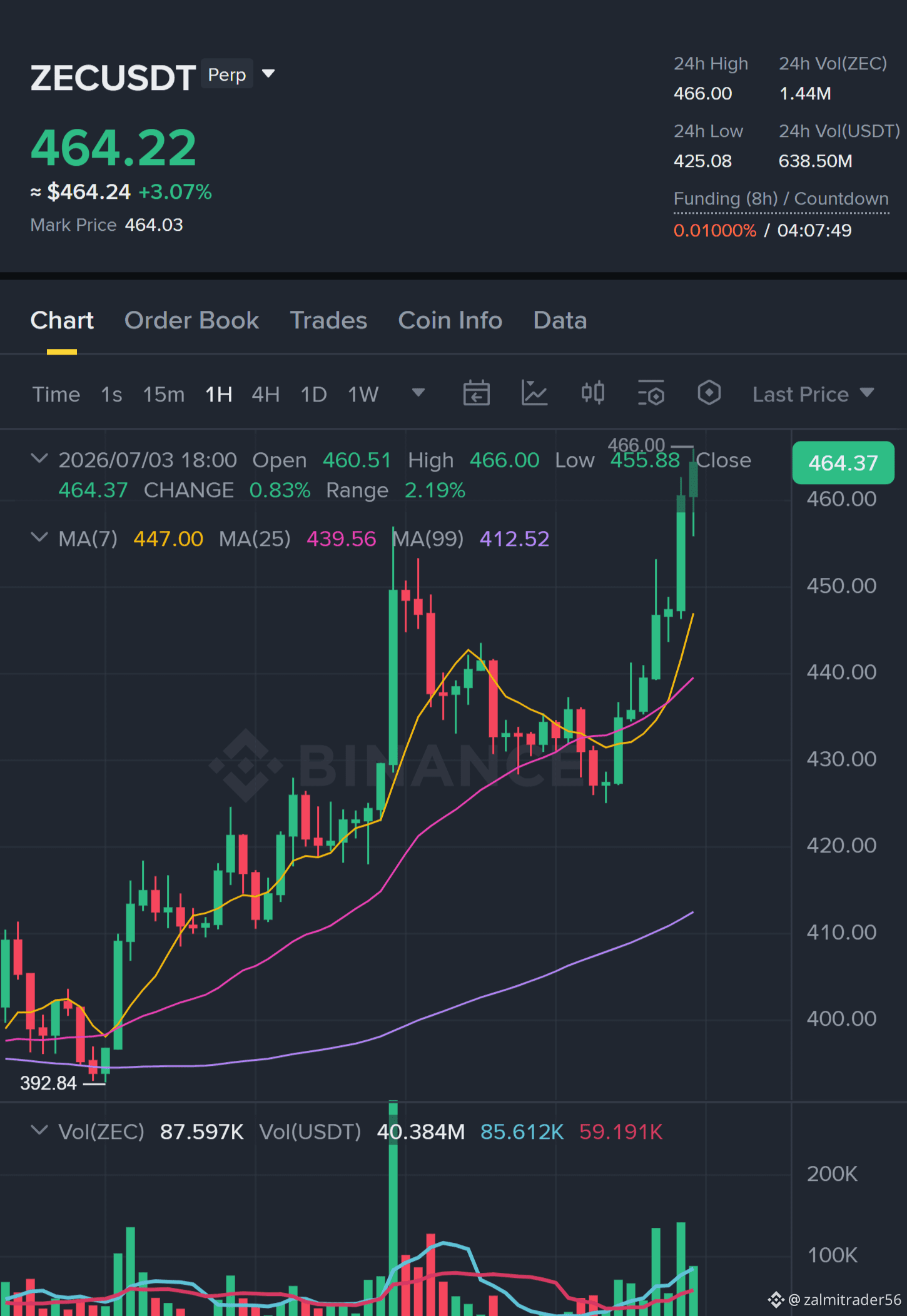
Task: Open the date jump calendar icon
Action: point(476,393)
